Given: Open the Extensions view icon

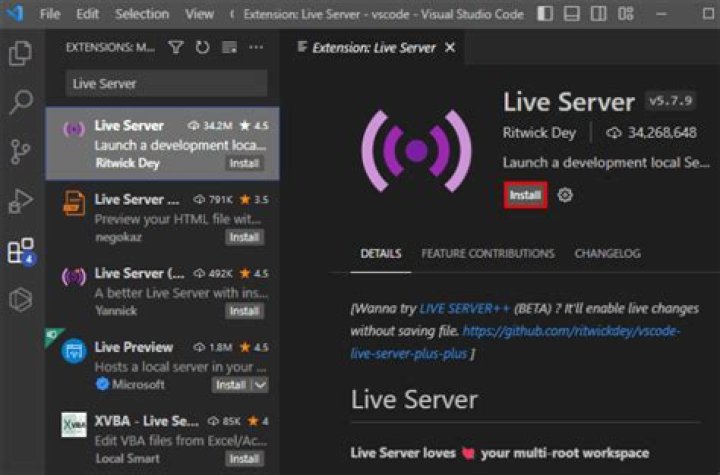Looking at the screenshot, I should click(20, 251).
